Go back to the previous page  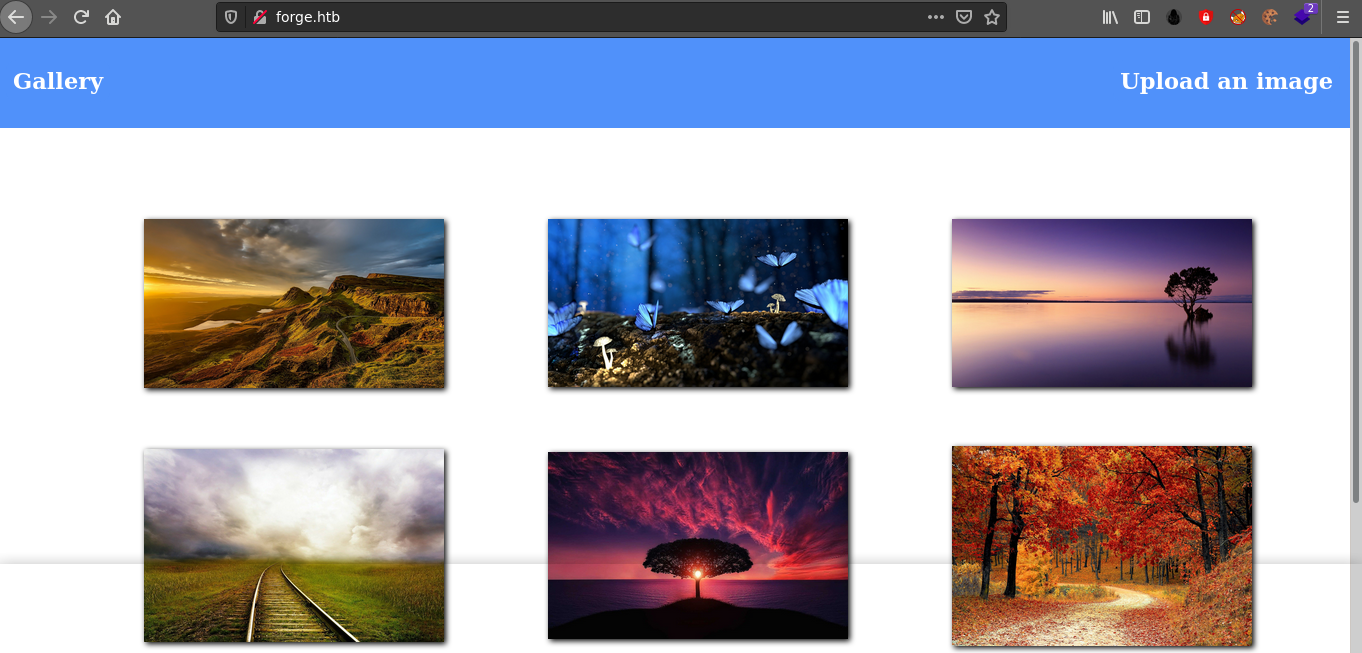click(x=17, y=17)
